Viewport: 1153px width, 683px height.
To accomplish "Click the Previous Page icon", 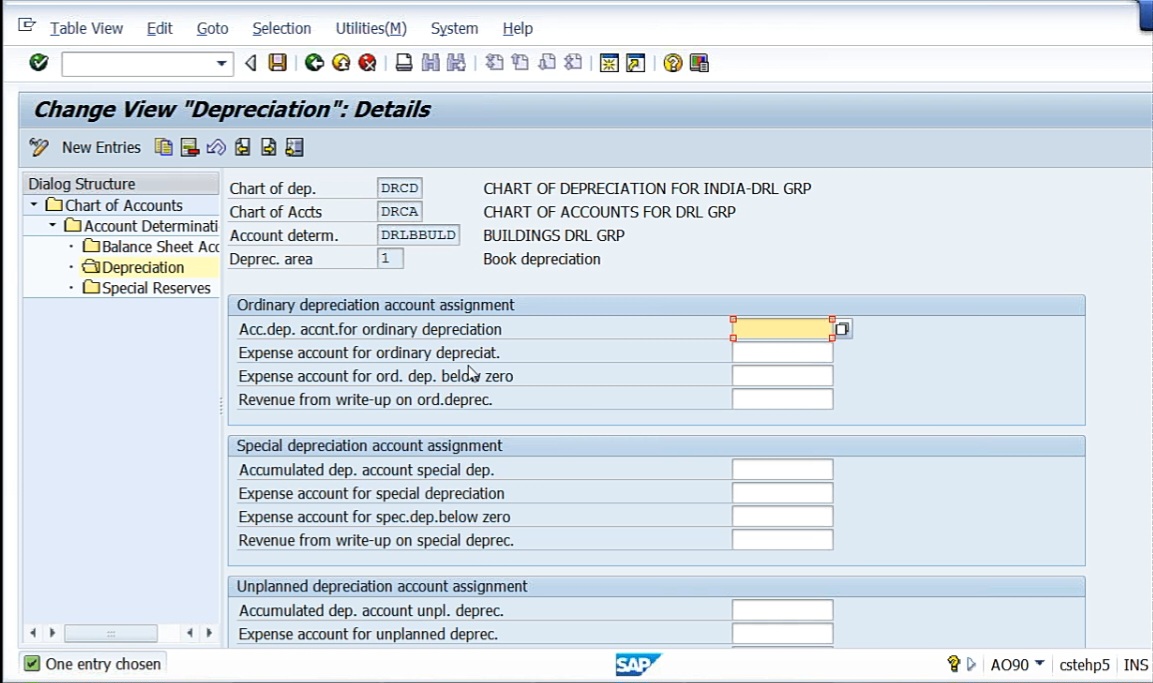I will coord(520,63).
